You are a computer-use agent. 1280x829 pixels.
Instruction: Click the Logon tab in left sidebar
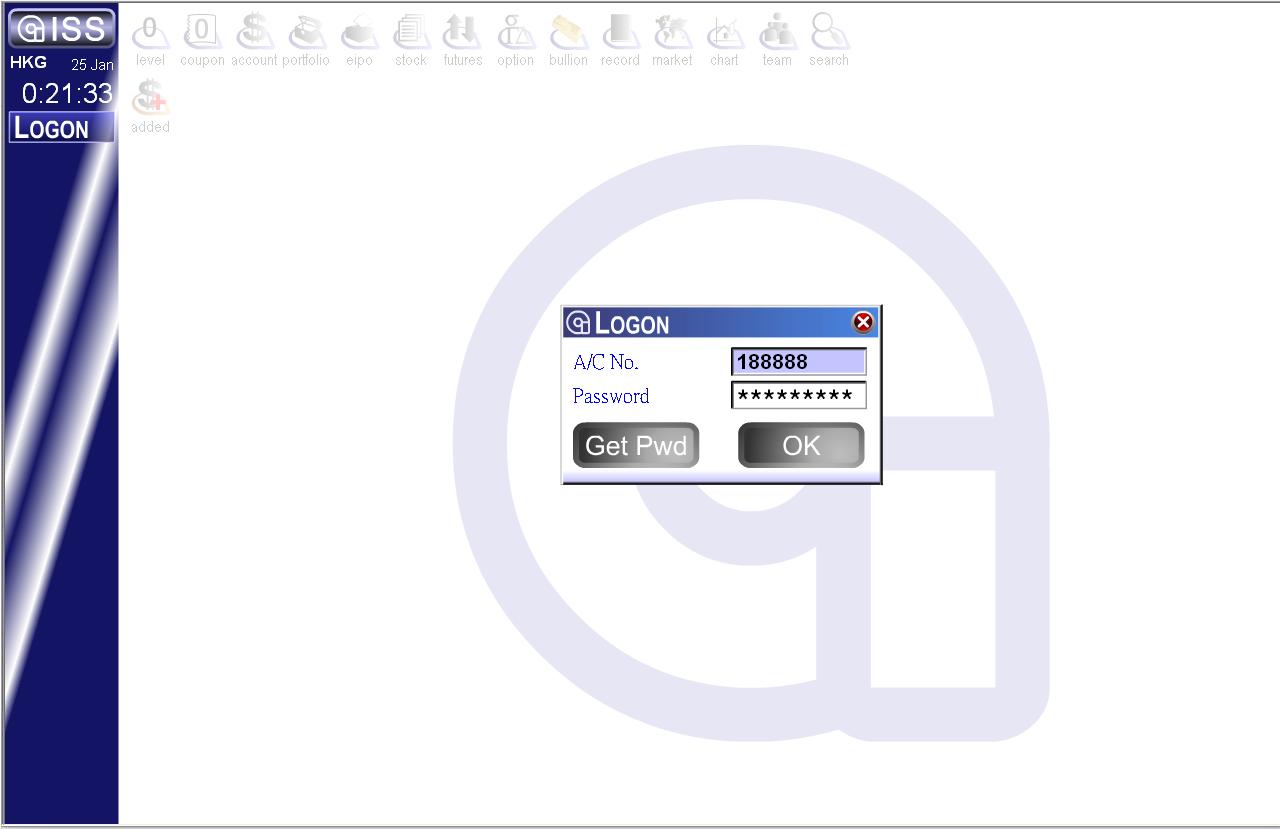[x=61, y=128]
